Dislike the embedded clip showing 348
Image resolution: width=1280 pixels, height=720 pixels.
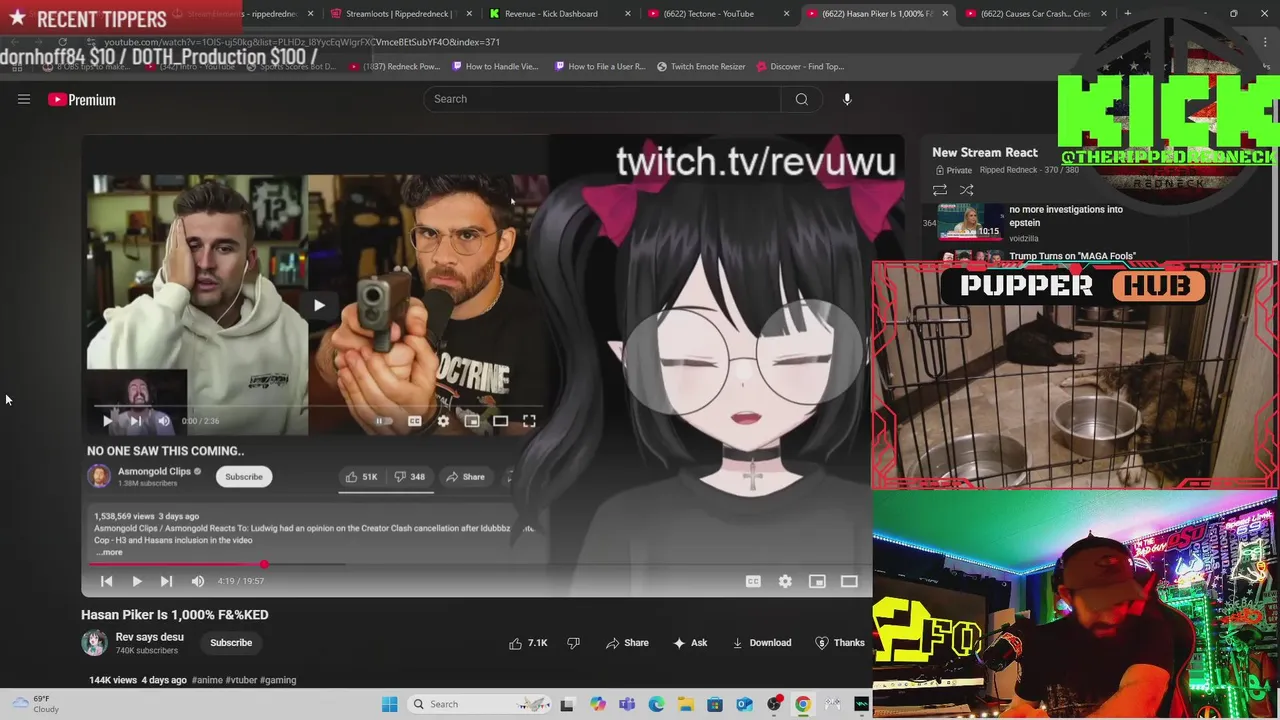[x=409, y=477]
